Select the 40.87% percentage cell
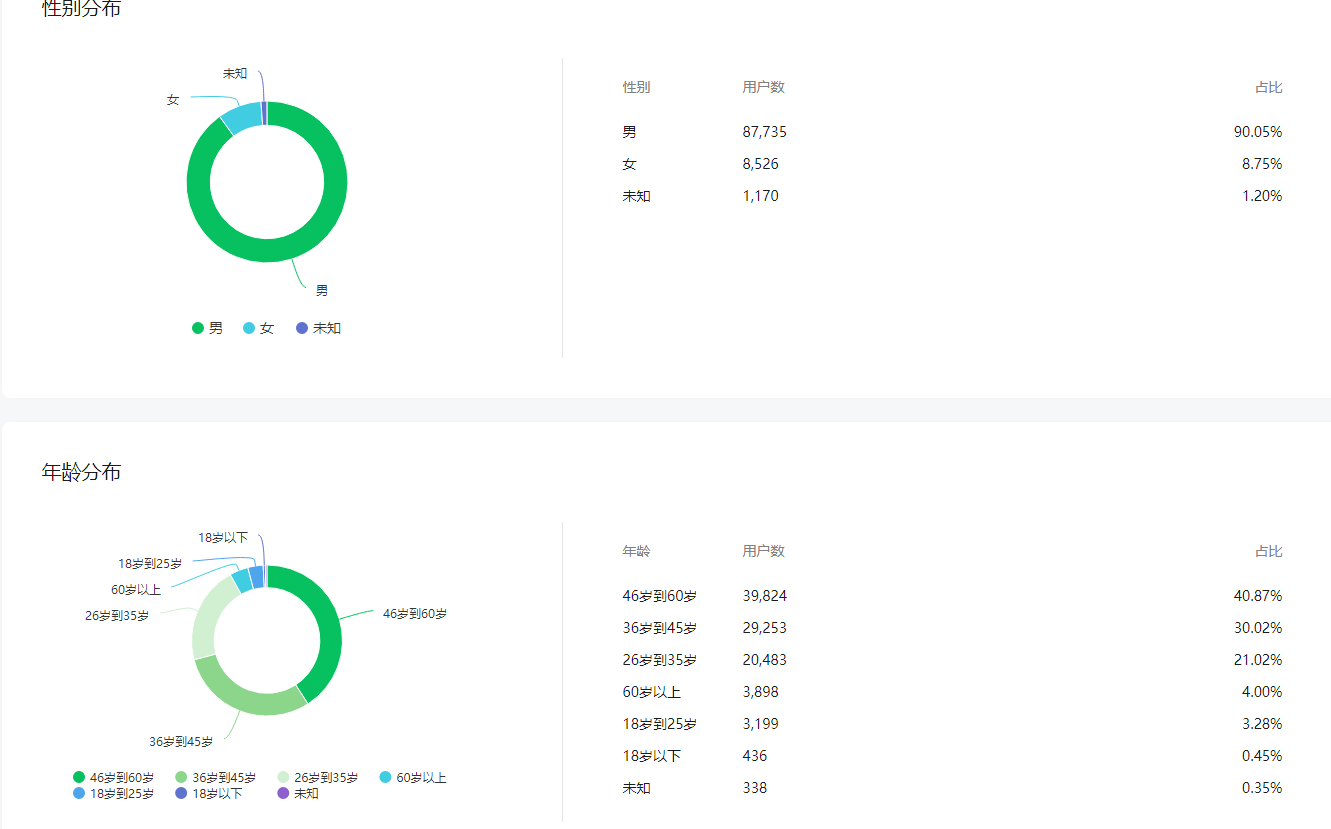Image resolution: width=1331 pixels, height=829 pixels. tap(1257, 596)
